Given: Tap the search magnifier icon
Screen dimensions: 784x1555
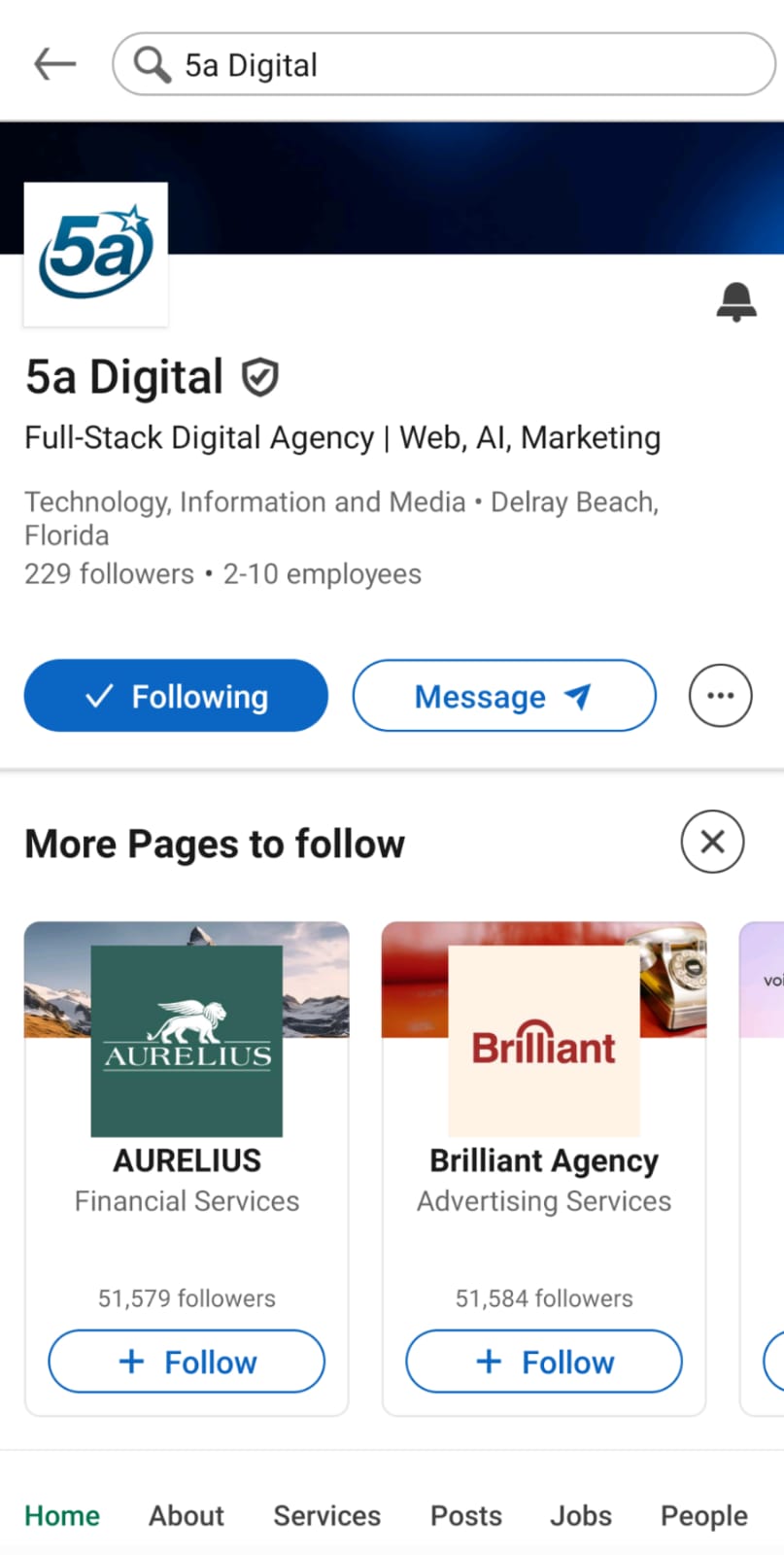Looking at the screenshot, I should pyautogui.click(x=153, y=64).
